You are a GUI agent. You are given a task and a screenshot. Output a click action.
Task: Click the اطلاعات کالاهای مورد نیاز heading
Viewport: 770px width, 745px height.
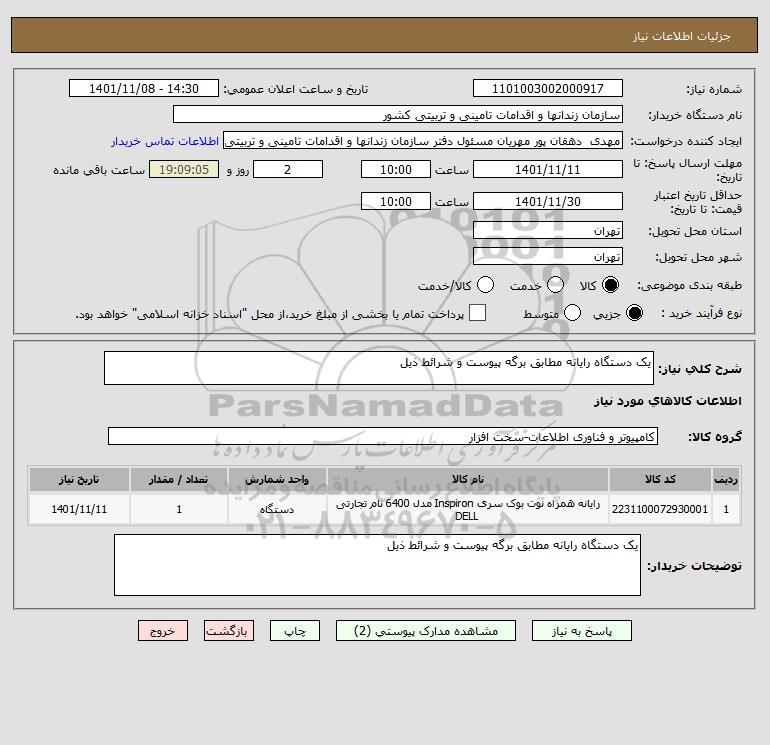[x=668, y=401]
